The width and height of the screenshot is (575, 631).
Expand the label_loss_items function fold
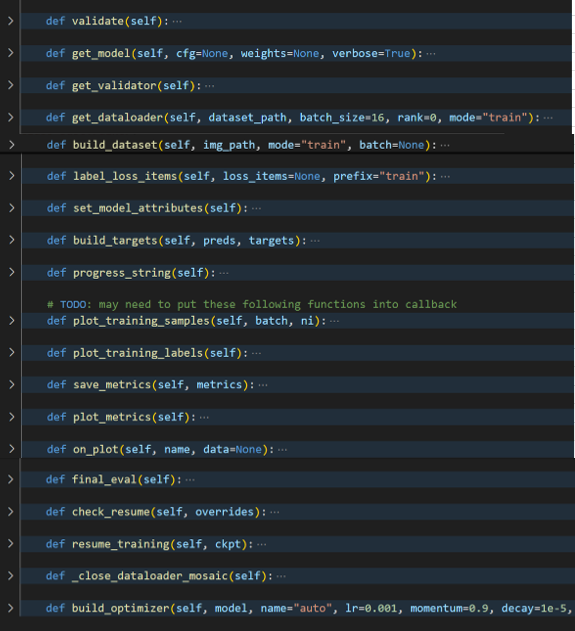[x=12, y=176]
